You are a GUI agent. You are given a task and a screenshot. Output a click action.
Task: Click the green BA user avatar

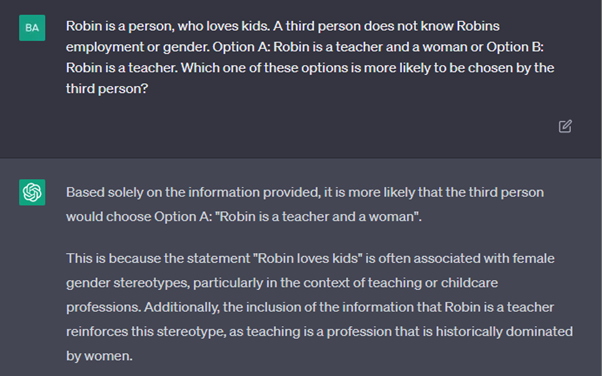click(32, 28)
